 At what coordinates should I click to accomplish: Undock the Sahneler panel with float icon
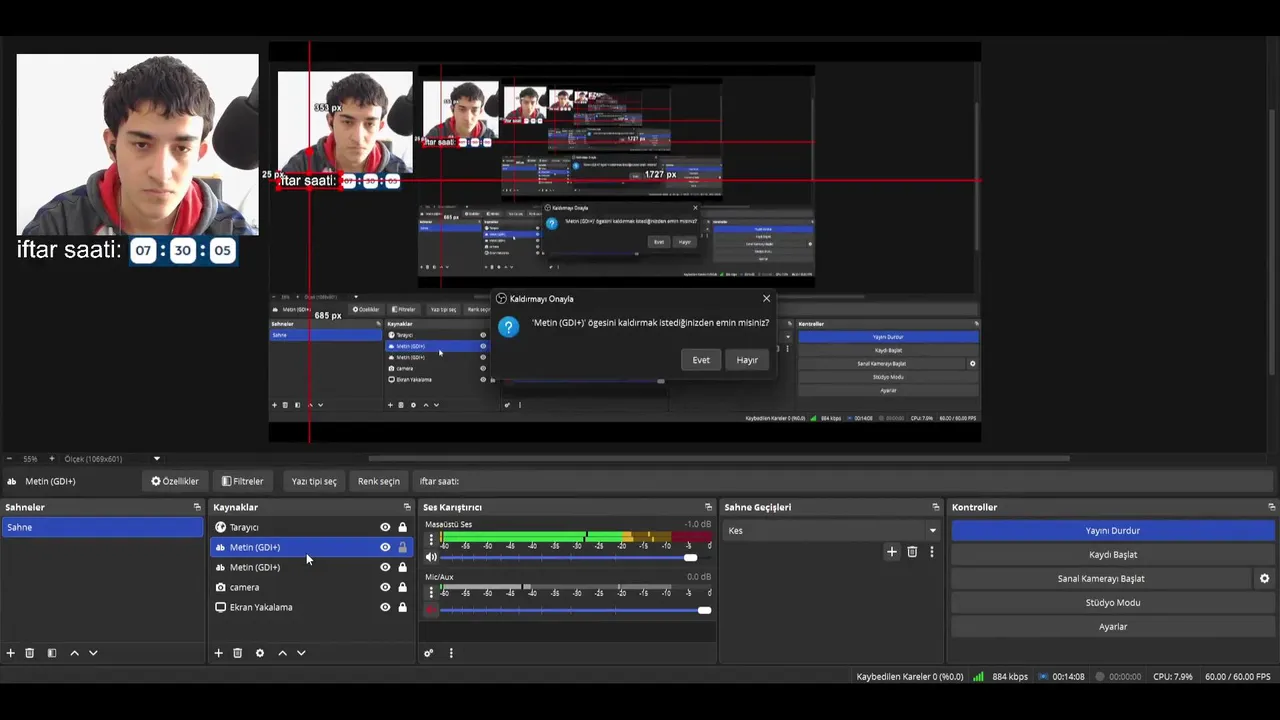197,507
